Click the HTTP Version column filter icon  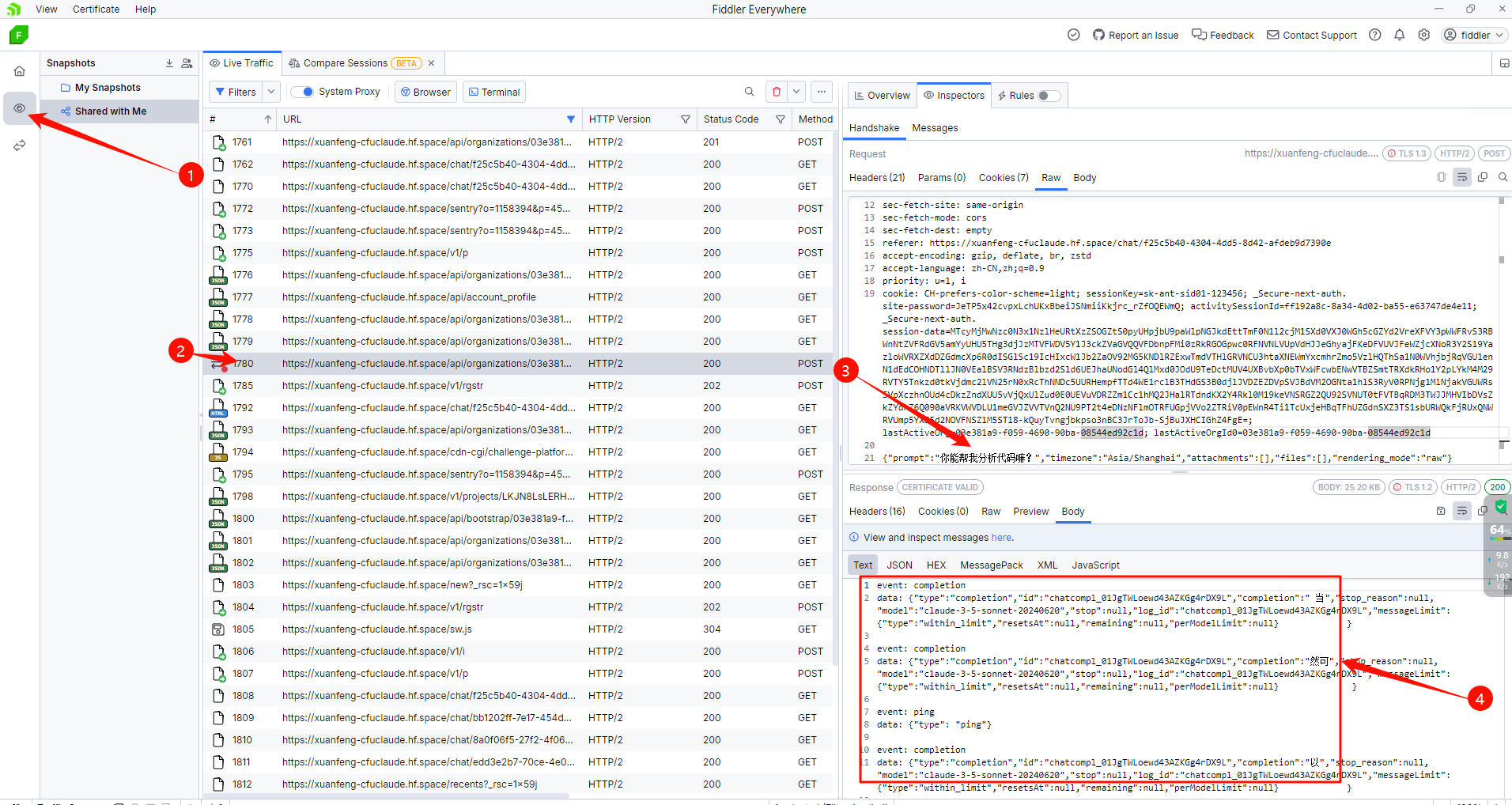[686, 119]
